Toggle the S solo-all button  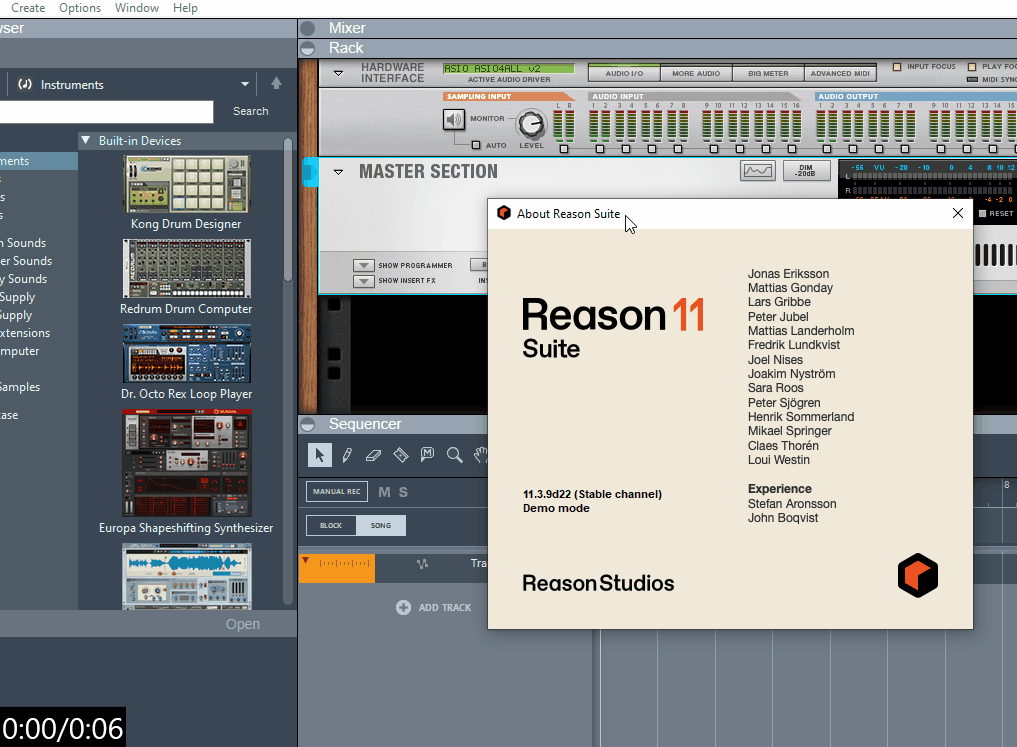[x=403, y=492]
